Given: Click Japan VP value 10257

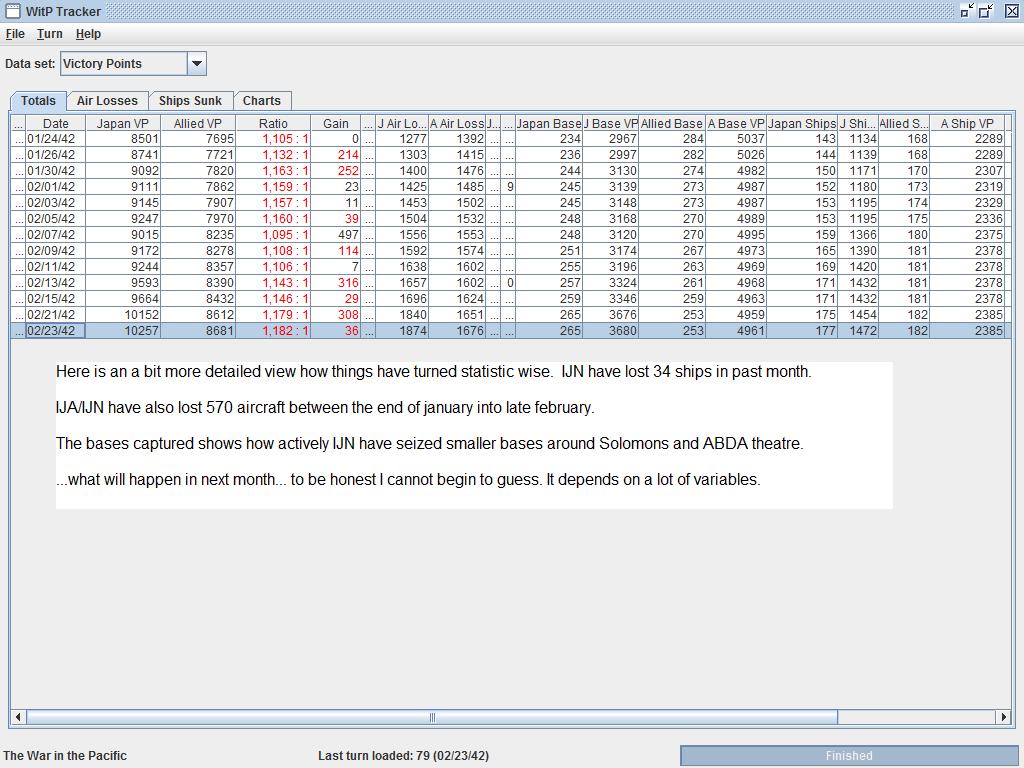Looking at the screenshot, I should [x=123, y=330].
